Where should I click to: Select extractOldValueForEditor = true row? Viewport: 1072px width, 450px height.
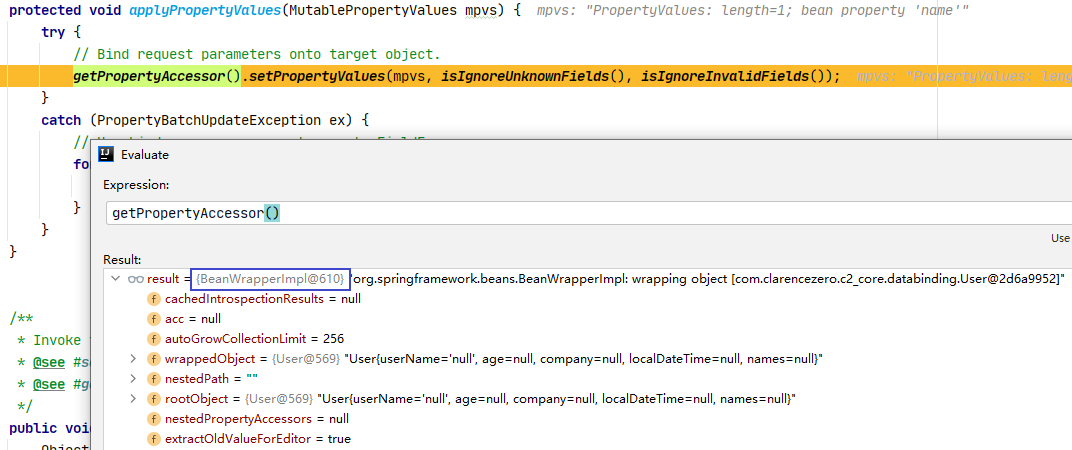(x=588, y=438)
